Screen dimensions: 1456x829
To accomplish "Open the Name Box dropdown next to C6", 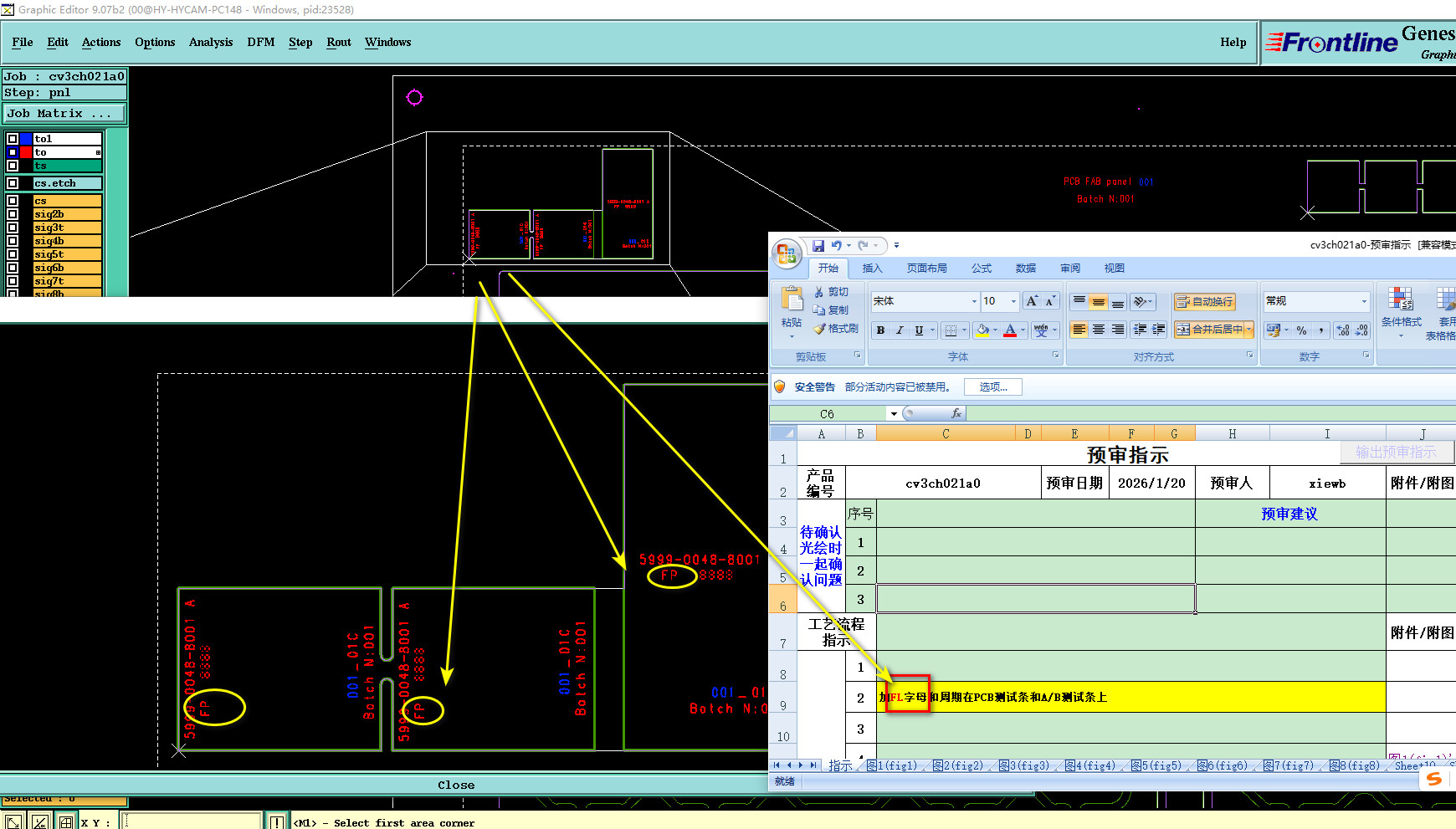I will 894,414.
